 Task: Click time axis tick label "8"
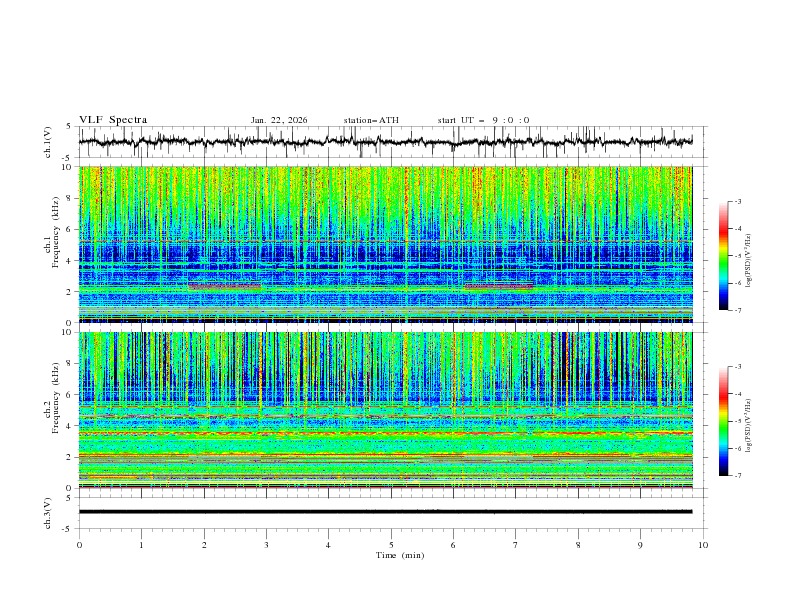pos(578,545)
